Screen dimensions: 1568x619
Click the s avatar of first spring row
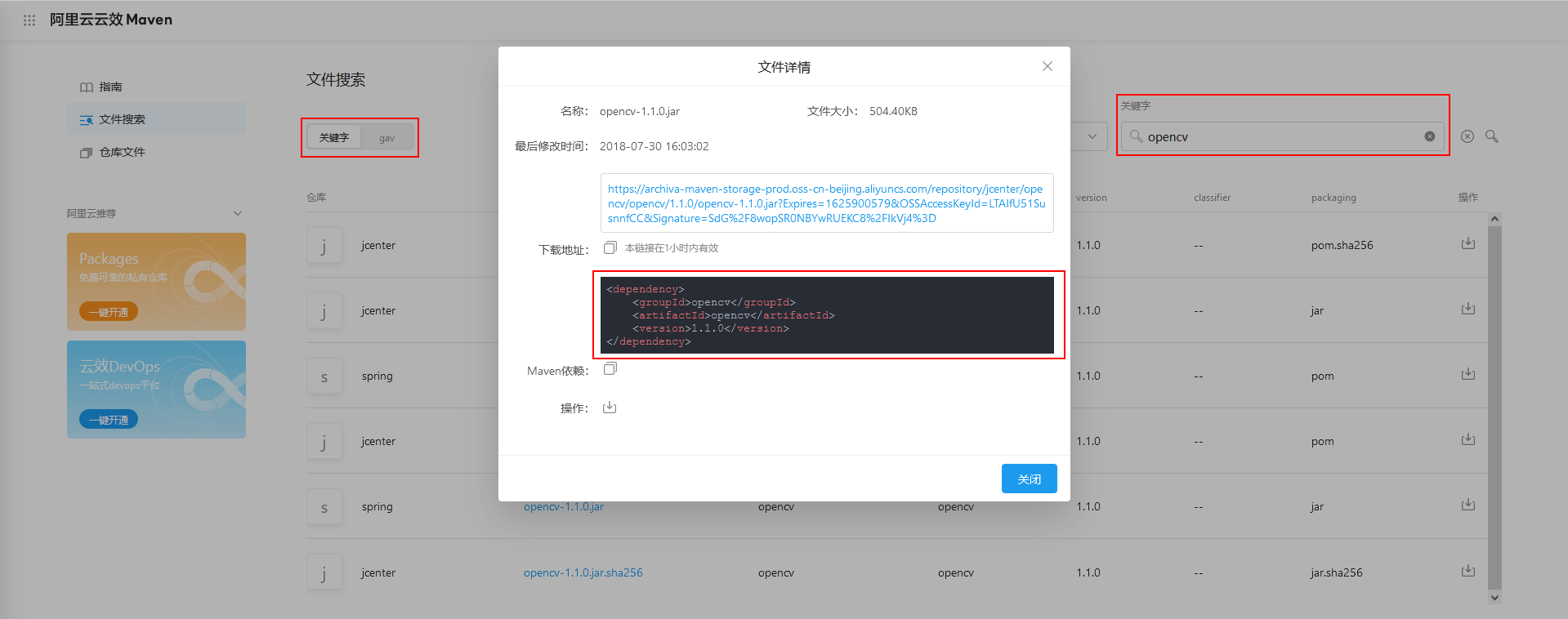(324, 376)
